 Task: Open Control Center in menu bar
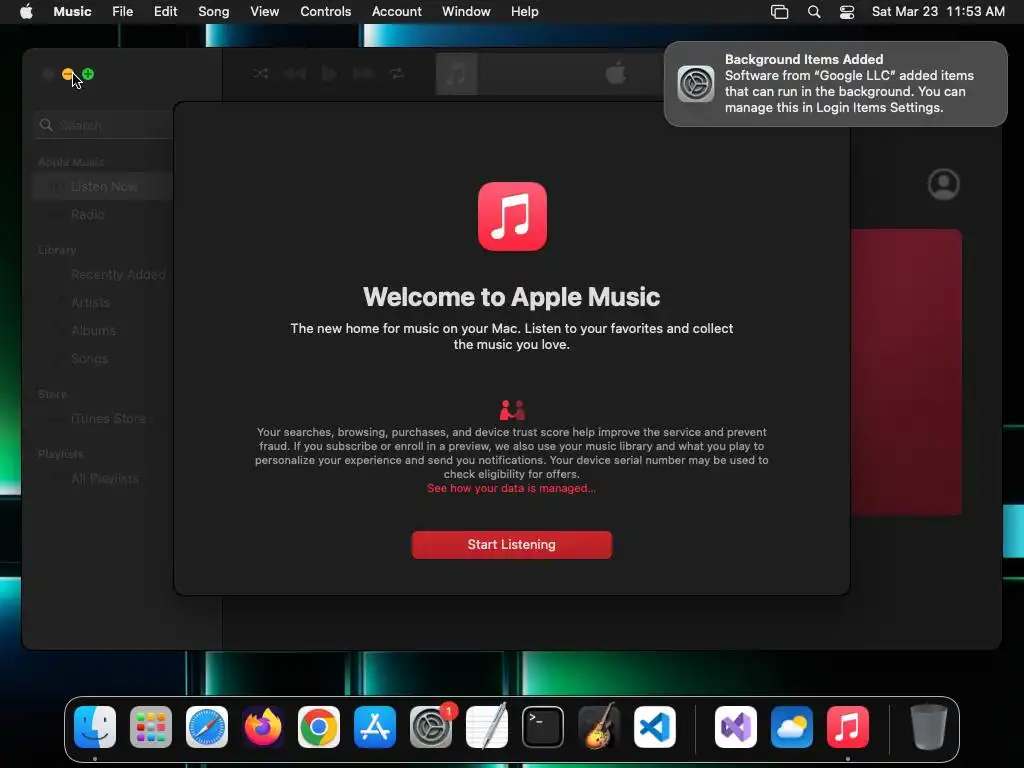point(847,12)
